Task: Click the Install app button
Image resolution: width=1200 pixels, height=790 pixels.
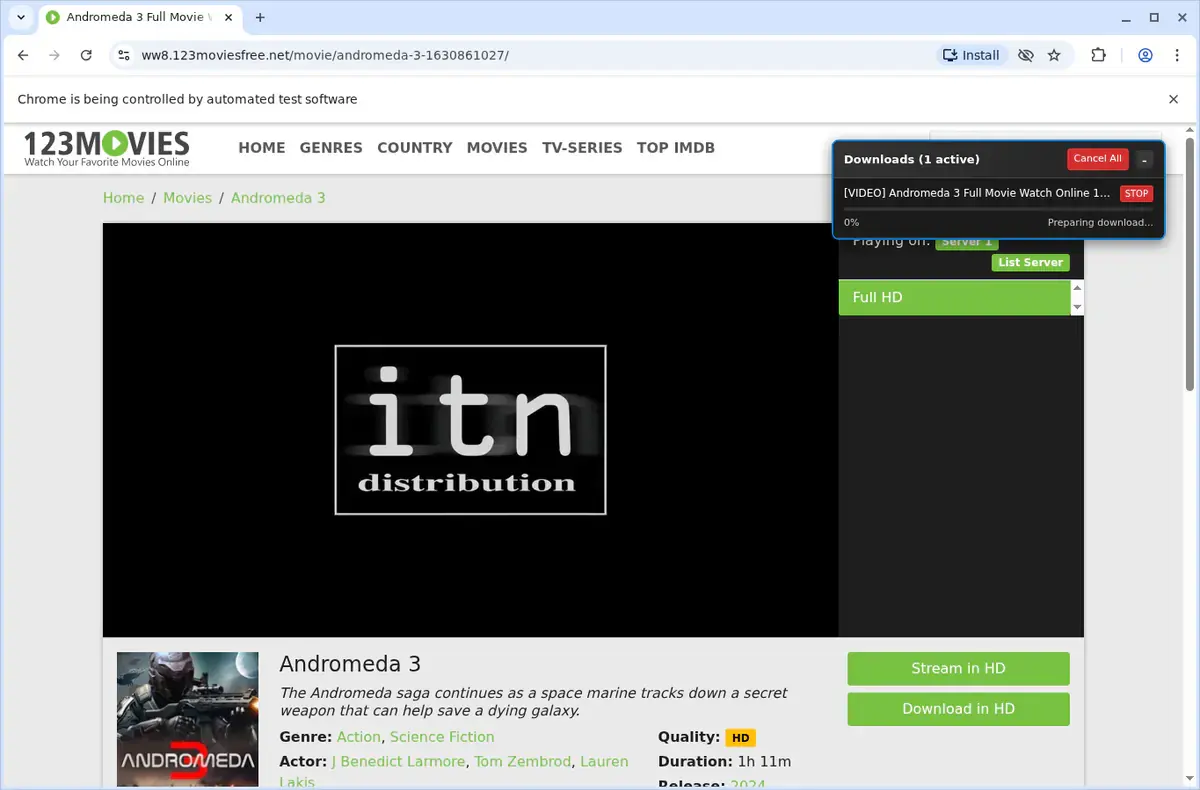Action: coord(970,55)
